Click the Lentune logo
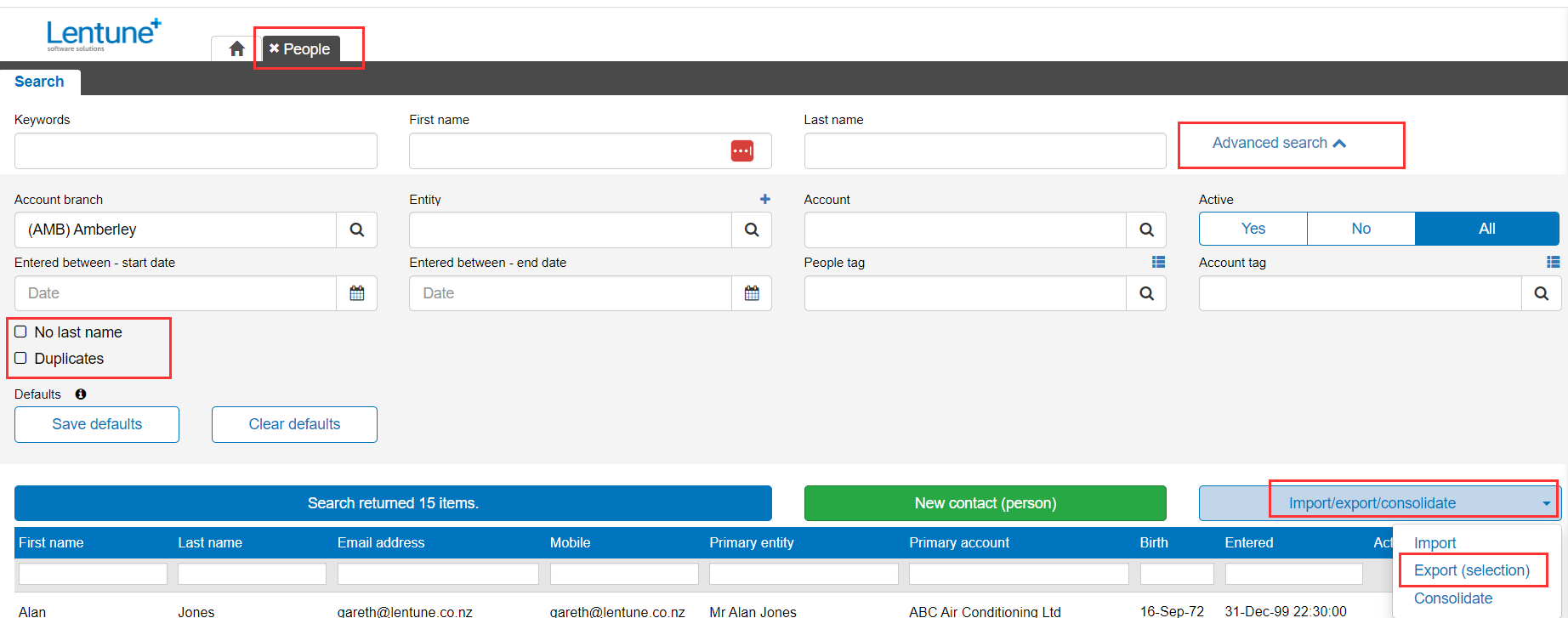The width and height of the screenshot is (1568, 618). pyautogui.click(x=103, y=35)
